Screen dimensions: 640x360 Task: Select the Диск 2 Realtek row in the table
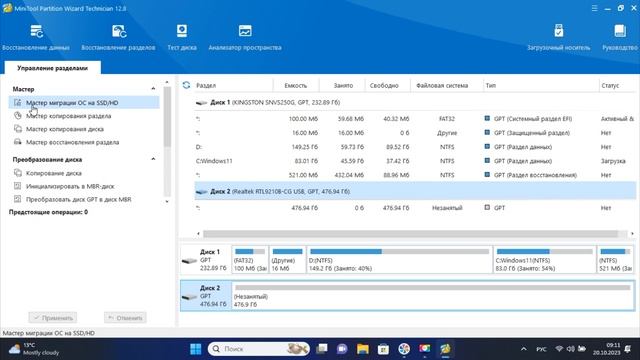[x=415, y=191]
